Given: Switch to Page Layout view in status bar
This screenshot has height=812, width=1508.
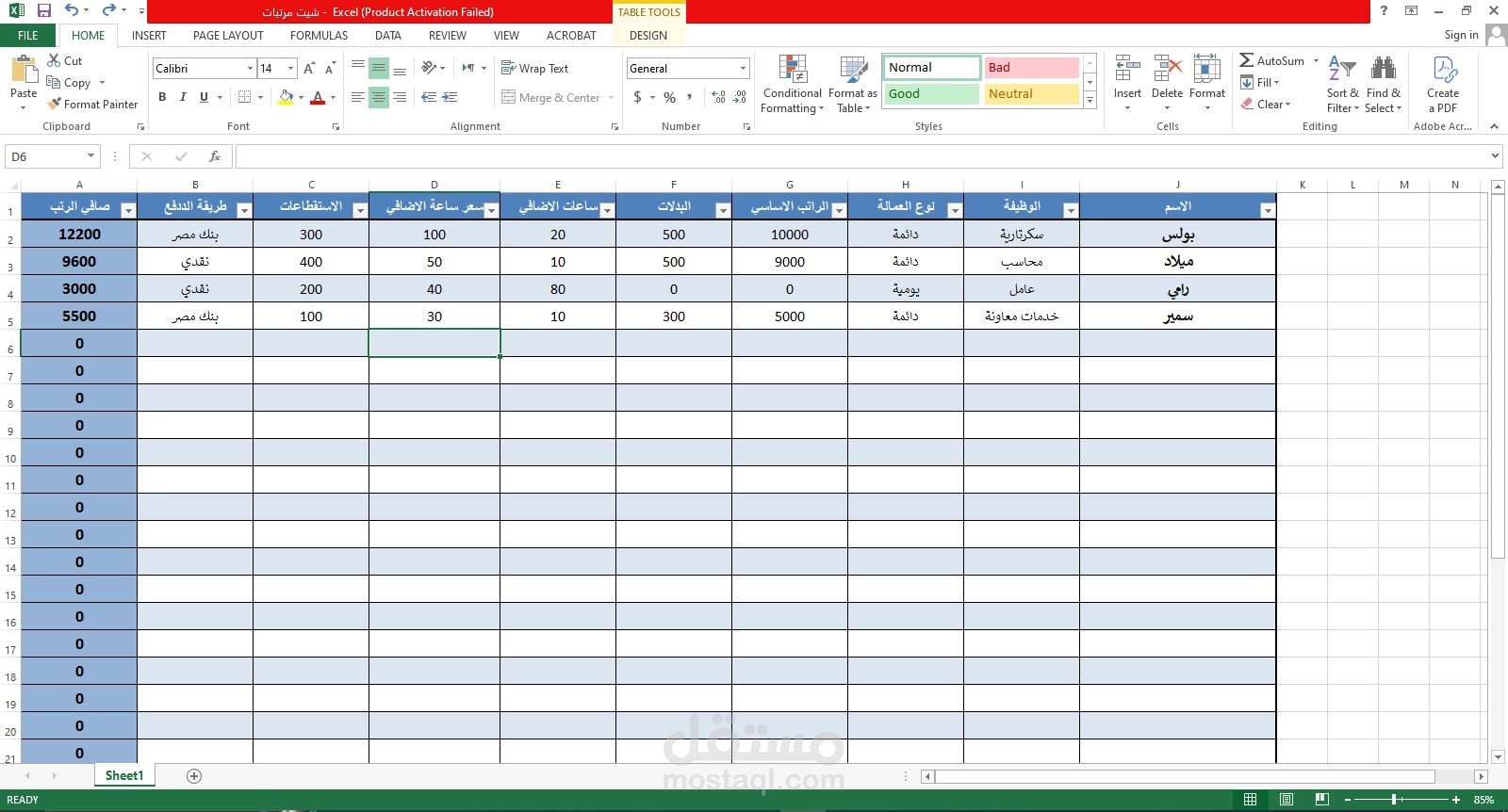Looking at the screenshot, I should [1287, 800].
